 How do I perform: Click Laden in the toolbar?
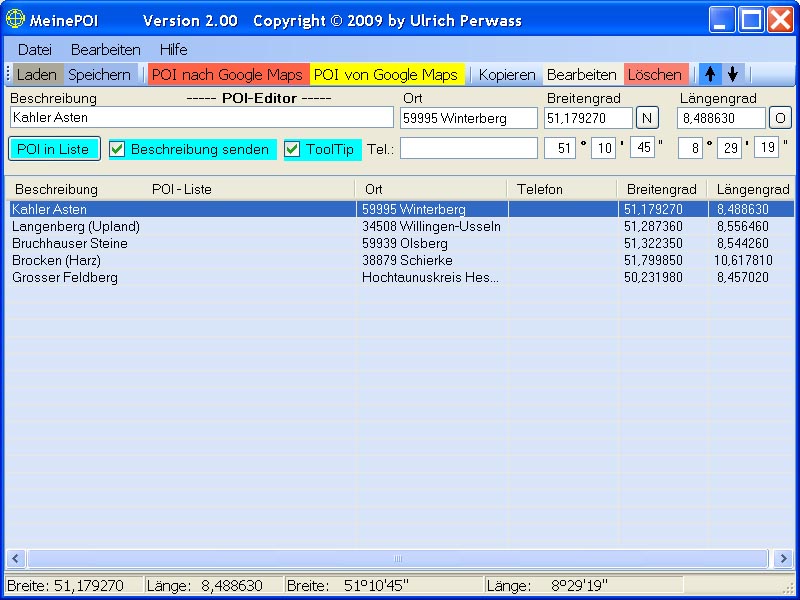[37, 74]
